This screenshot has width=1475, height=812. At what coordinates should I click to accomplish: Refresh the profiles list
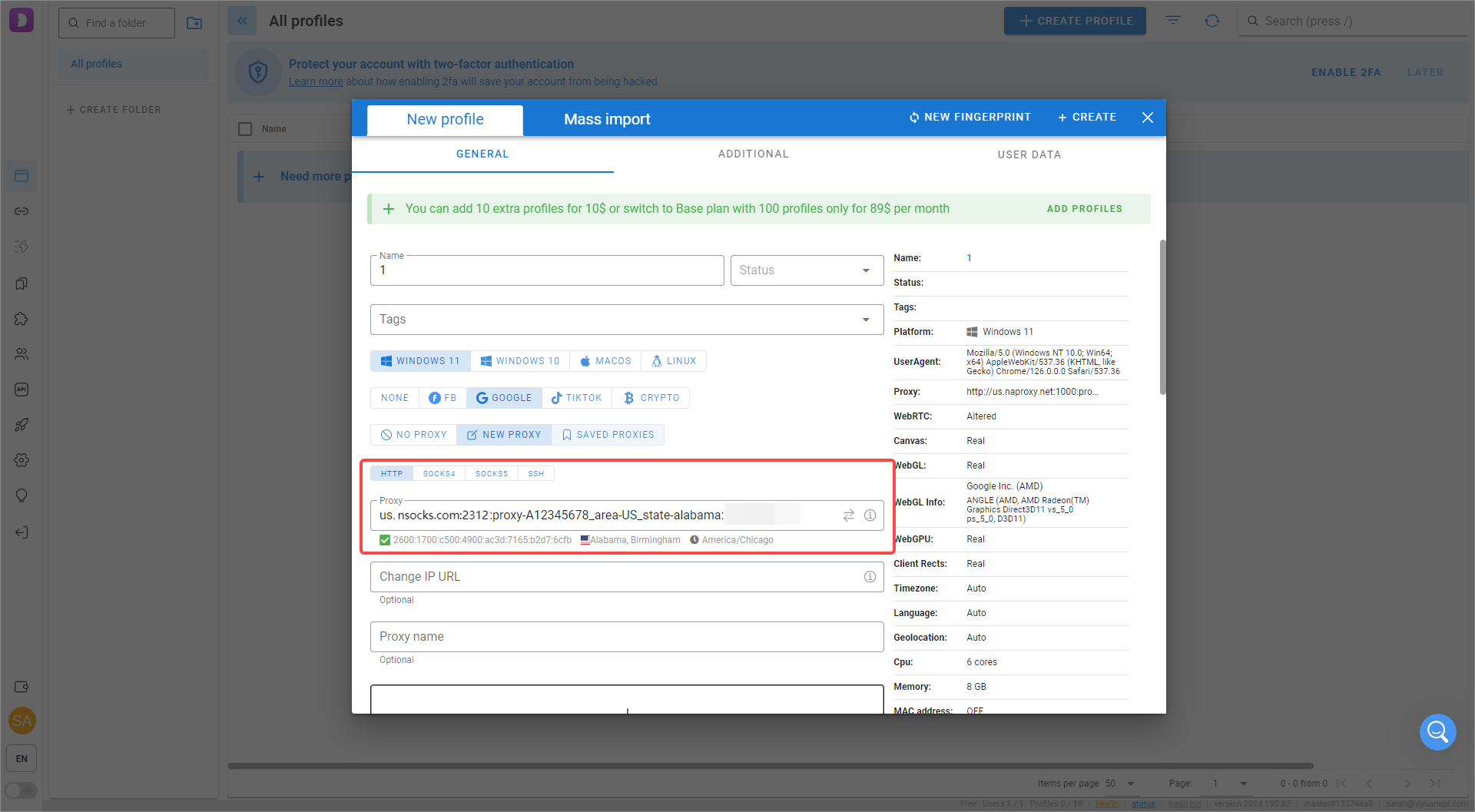click(x=1212, y=21)
